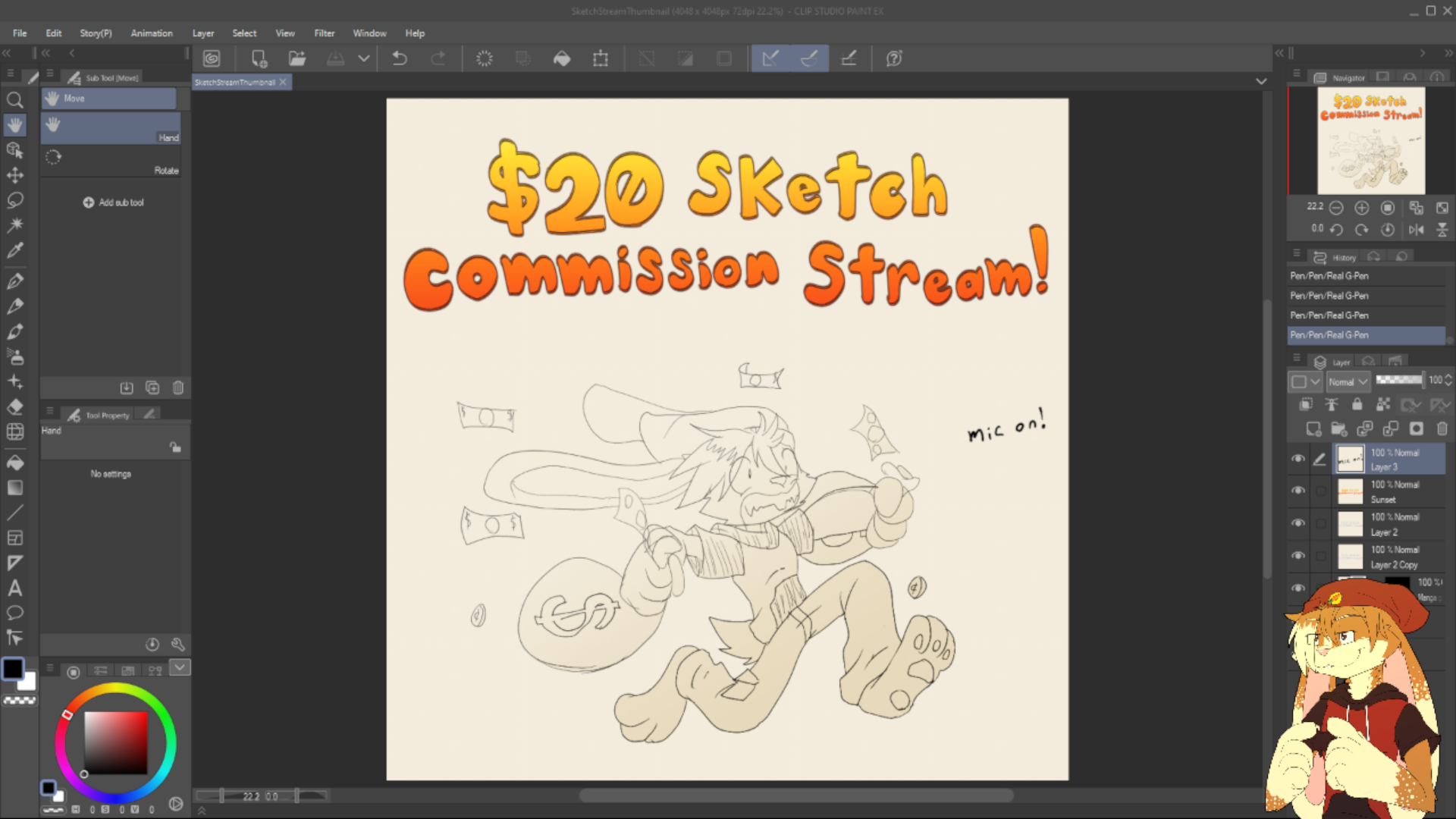Hide the Sunset layer

[1298, 491]
